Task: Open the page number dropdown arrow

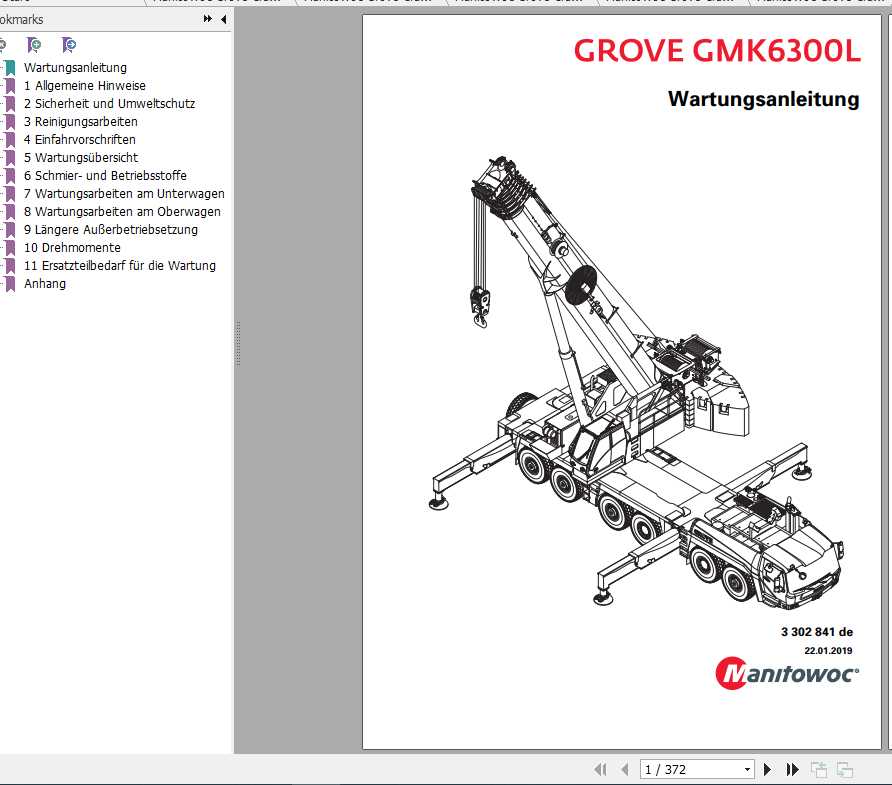Action: pyautogui.click(x=748, y=770)
